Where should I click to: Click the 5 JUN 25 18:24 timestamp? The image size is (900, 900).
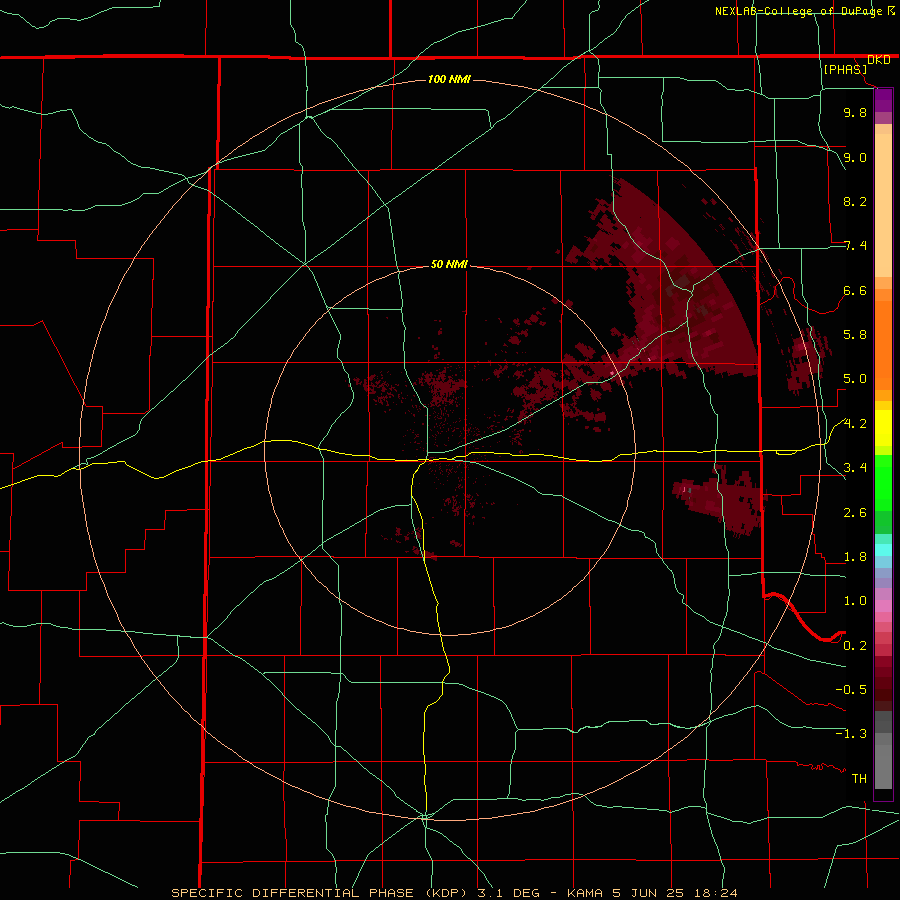tap(673, 893)
